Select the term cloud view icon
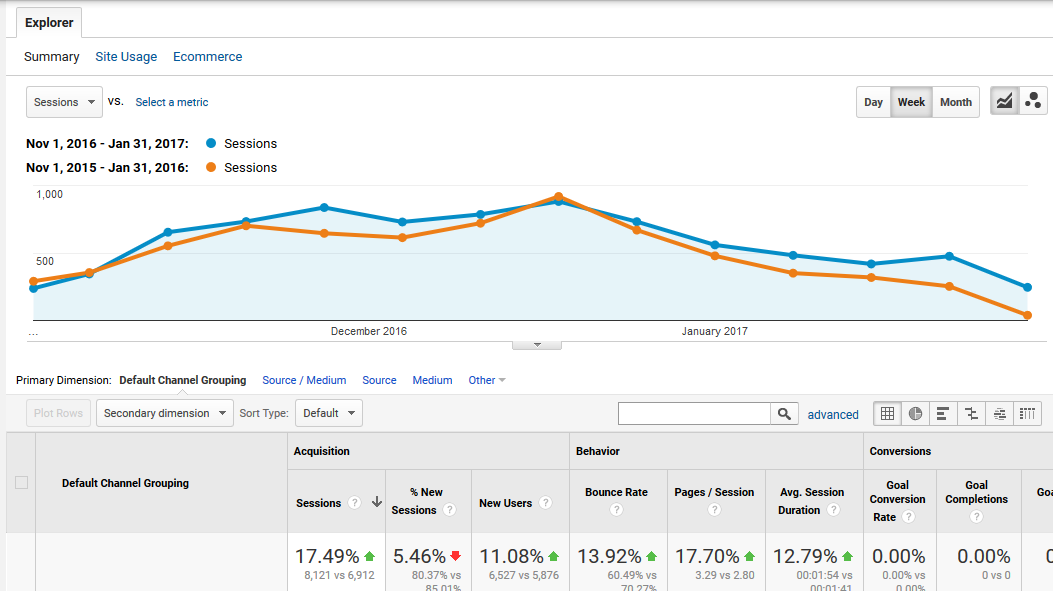Viewport: 1053px width, 591px height. coord(999,414)
